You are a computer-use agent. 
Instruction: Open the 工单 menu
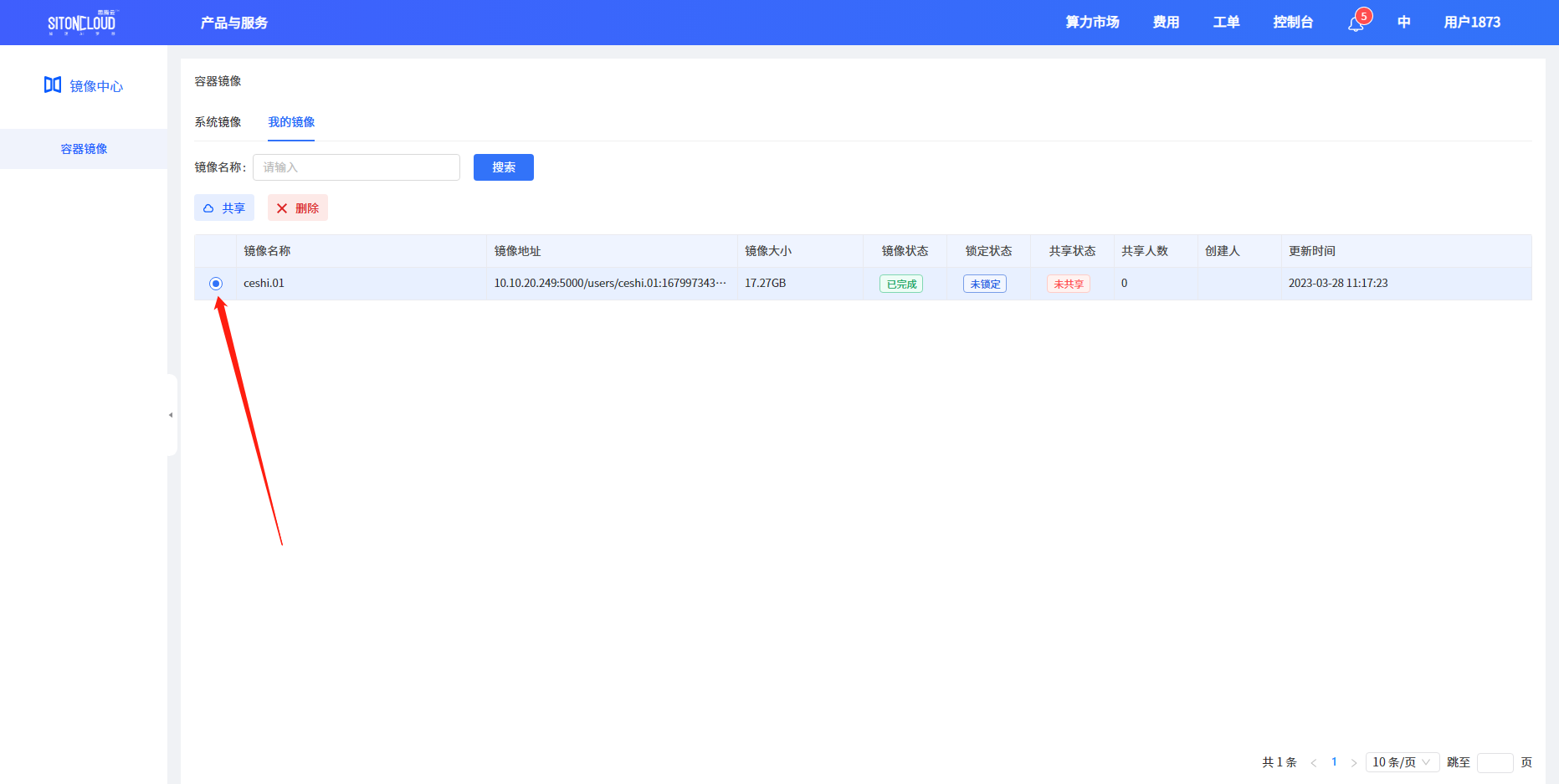pyautogui.click(x=1226, y=23)
